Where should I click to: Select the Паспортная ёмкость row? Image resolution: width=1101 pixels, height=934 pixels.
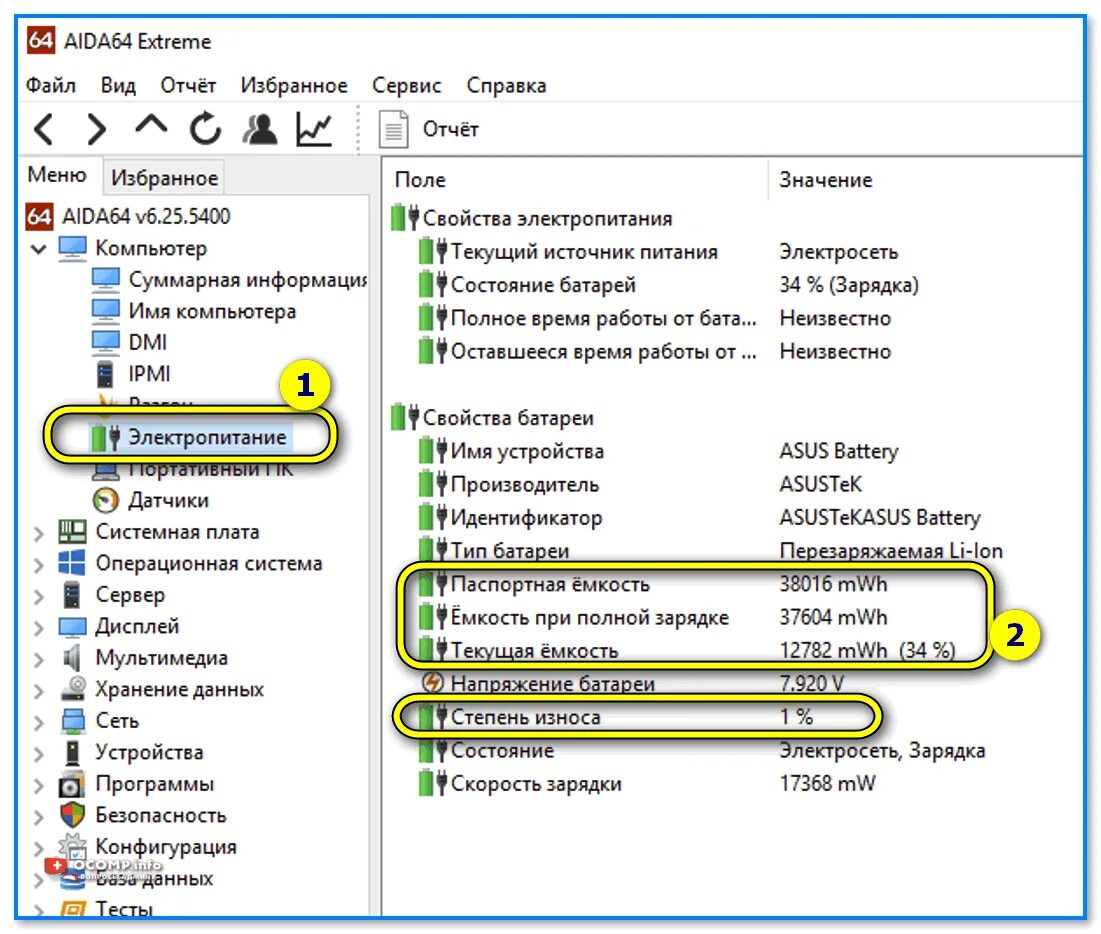(x=652, y=584)
